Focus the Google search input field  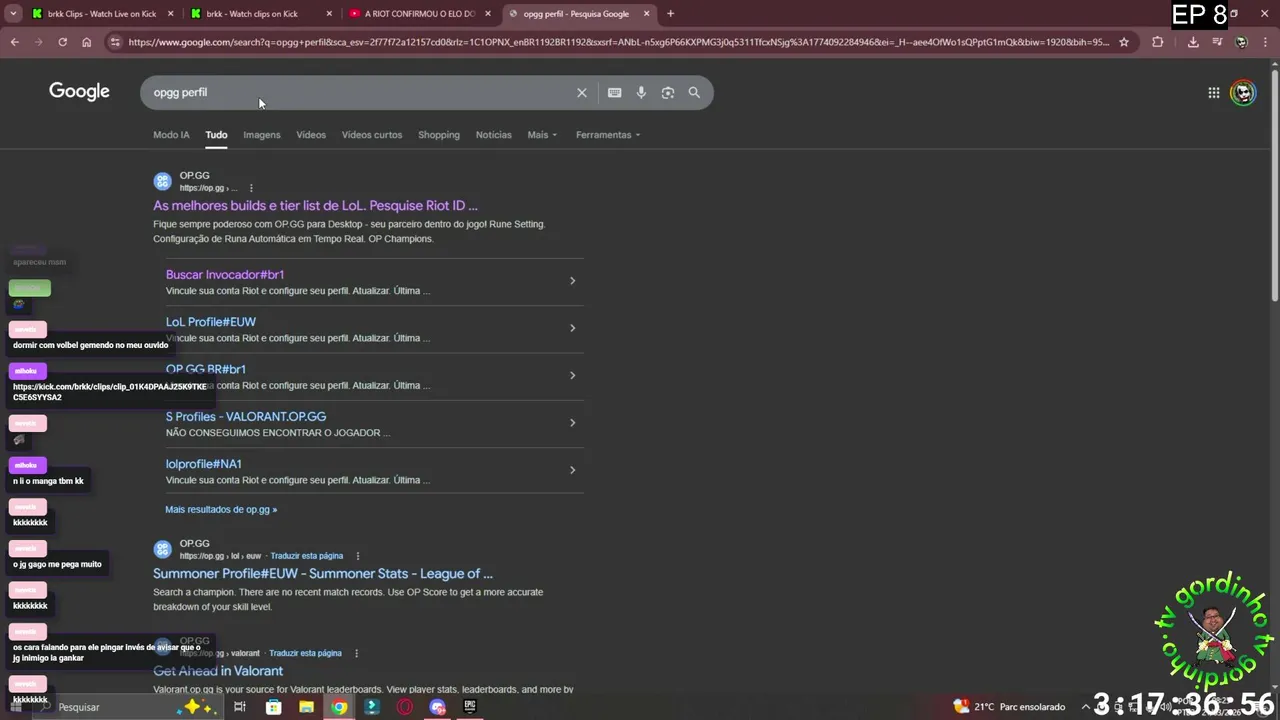click(360, 92)
